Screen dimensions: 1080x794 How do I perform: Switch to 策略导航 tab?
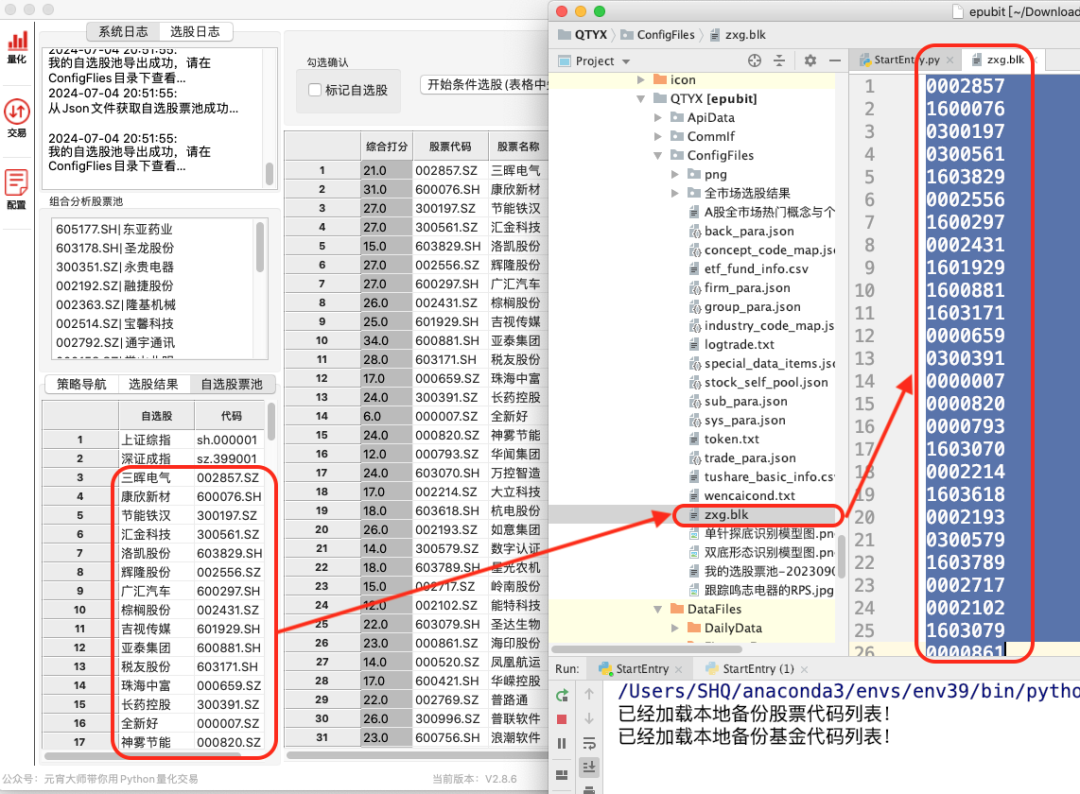[81, 384]
